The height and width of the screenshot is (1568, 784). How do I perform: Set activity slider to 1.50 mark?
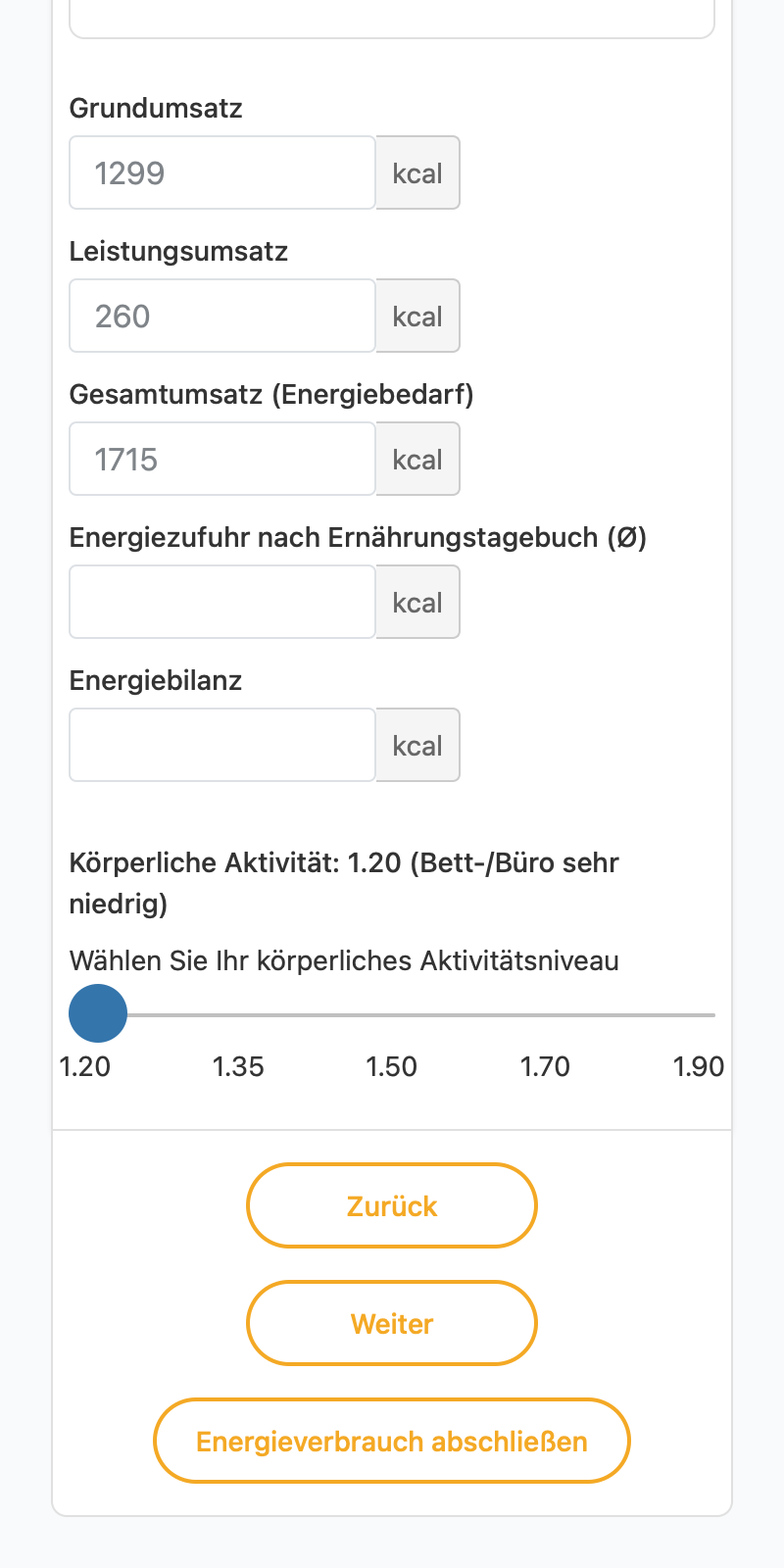(392, 1015)
